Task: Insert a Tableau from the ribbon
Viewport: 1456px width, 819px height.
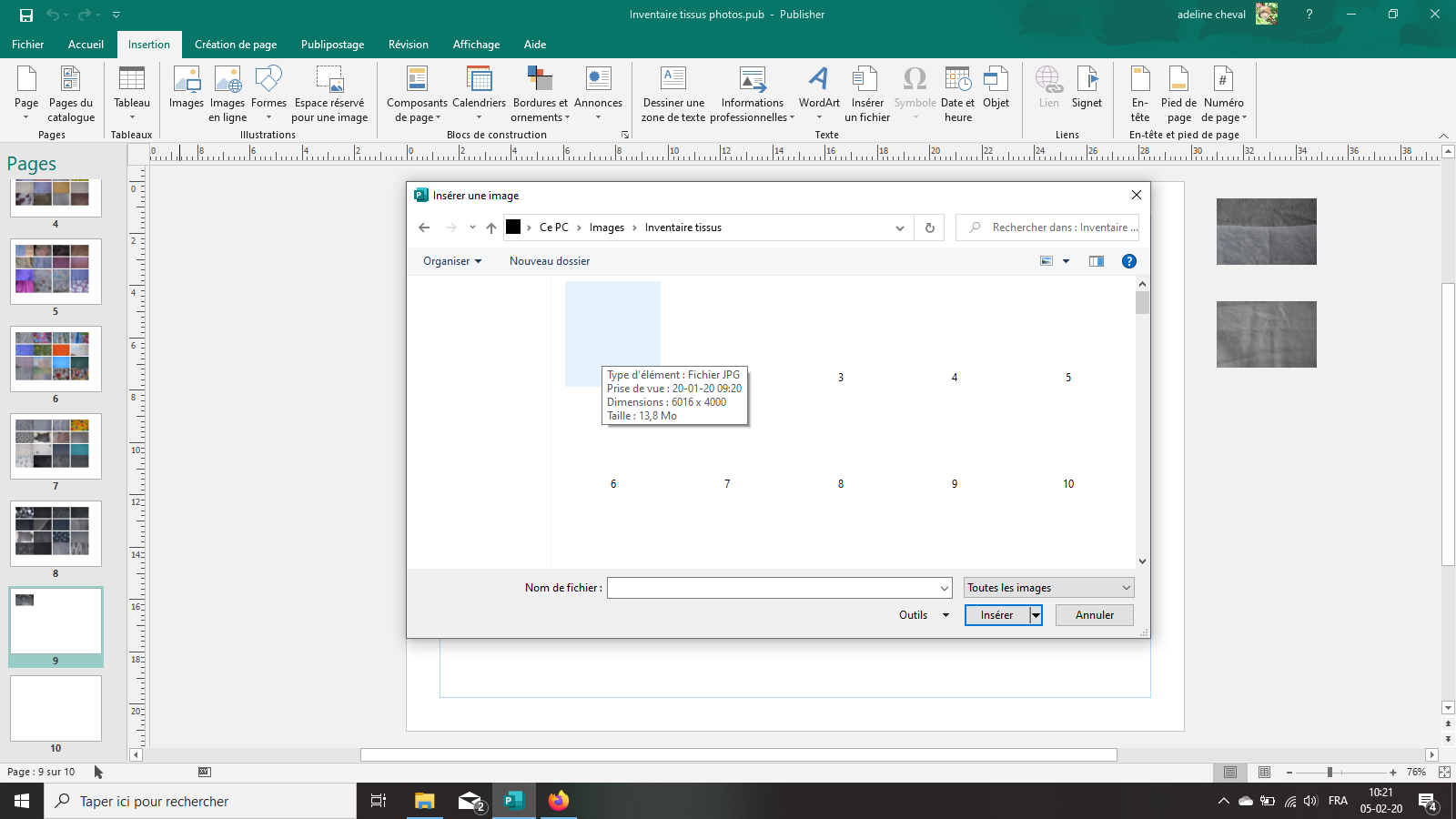Action: pyautogui.click(x=132, y=93)
